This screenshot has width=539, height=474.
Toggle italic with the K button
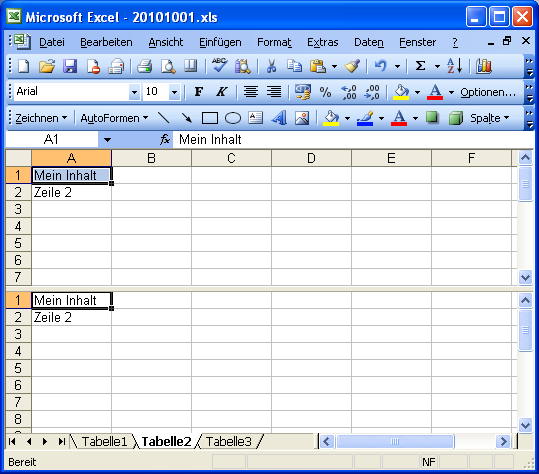(222, 92)
